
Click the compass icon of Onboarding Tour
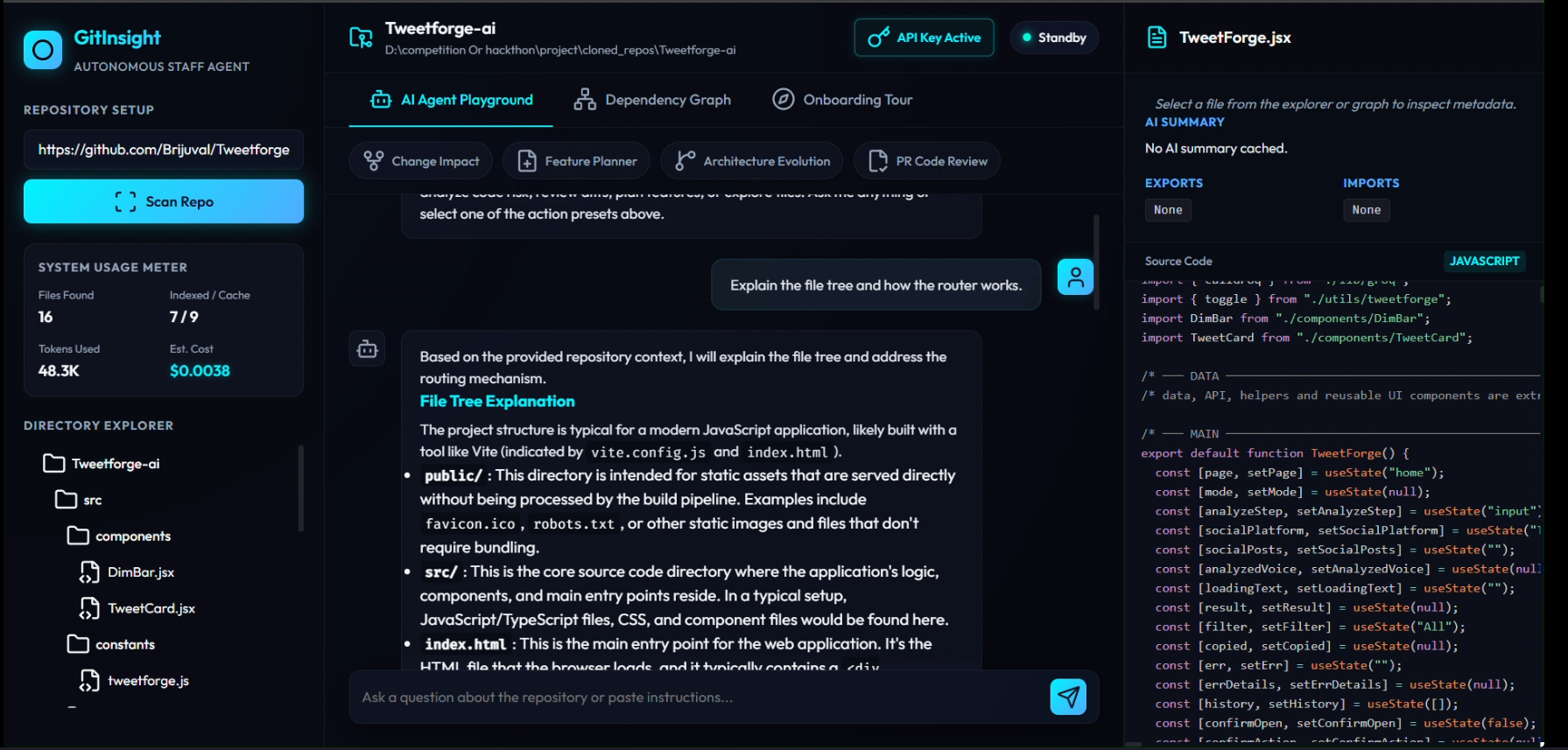[x=784, y=99]
